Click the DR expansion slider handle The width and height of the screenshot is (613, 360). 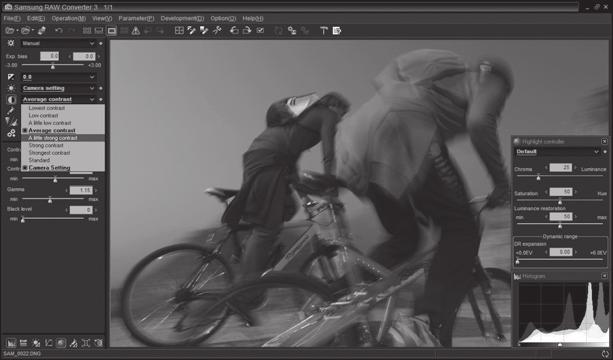coord(518,261)
